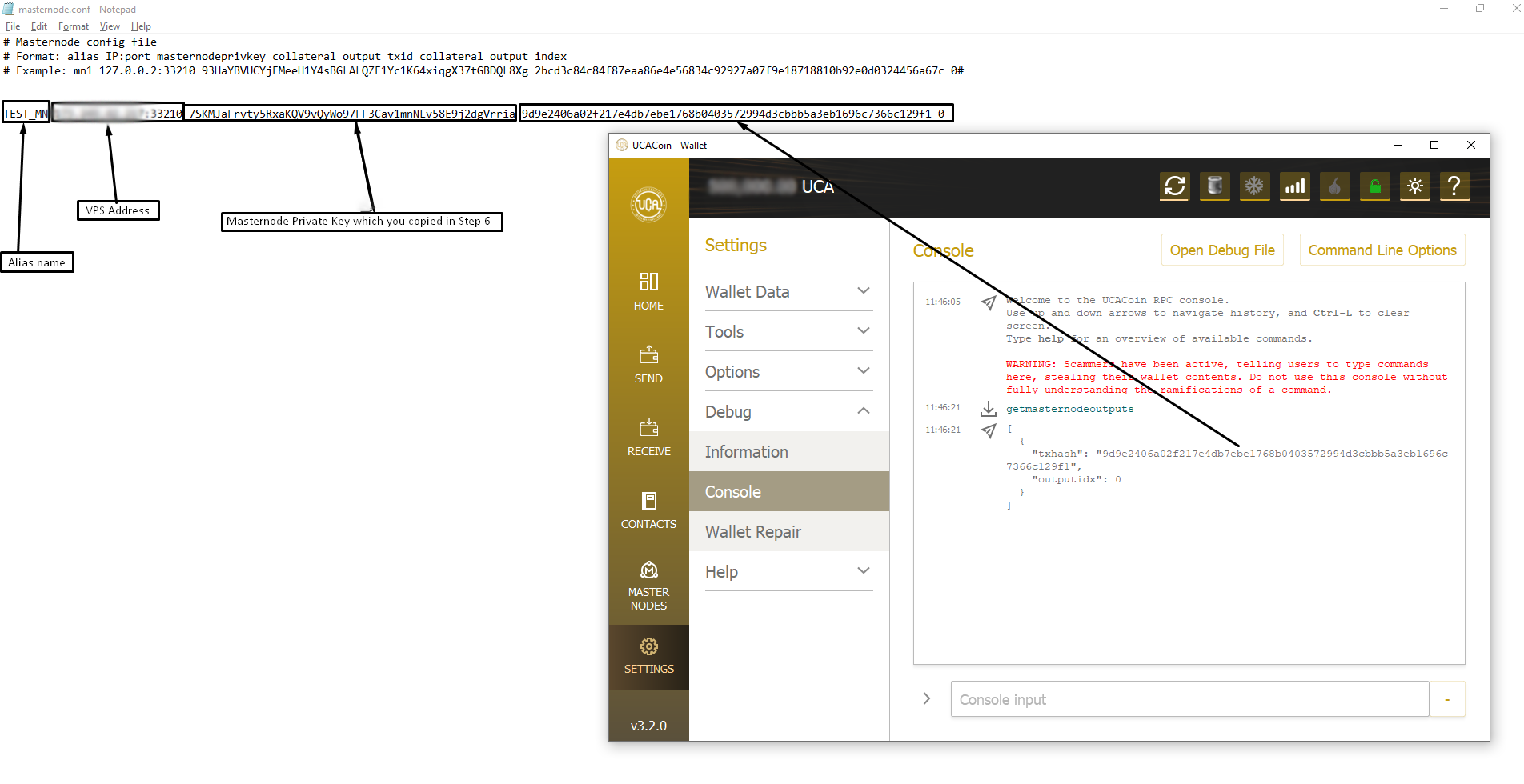Open MASTER NODES in wallet sidebar
1524x784 pixels.
648,586
